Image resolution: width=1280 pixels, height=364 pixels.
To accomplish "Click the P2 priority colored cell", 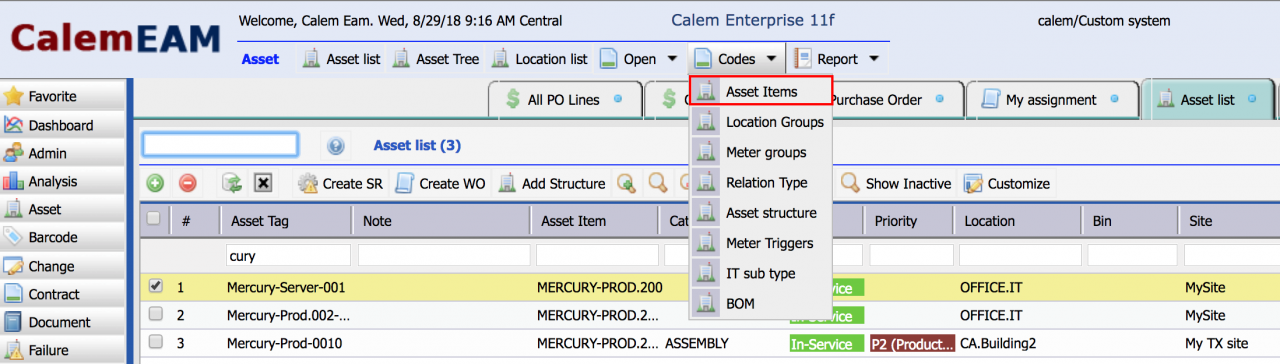I will pyautogui.click(x=912, y=343).
